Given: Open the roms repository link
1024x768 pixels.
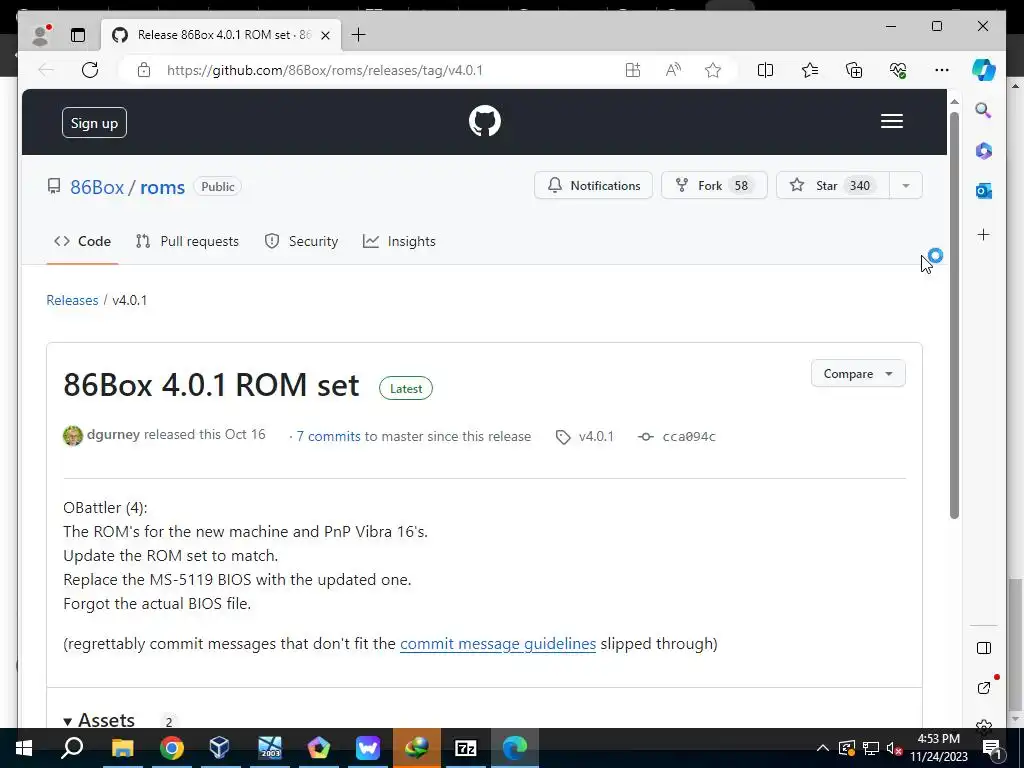Looking at the screenshot, I should pyautogui.click(x=163, y=187).
